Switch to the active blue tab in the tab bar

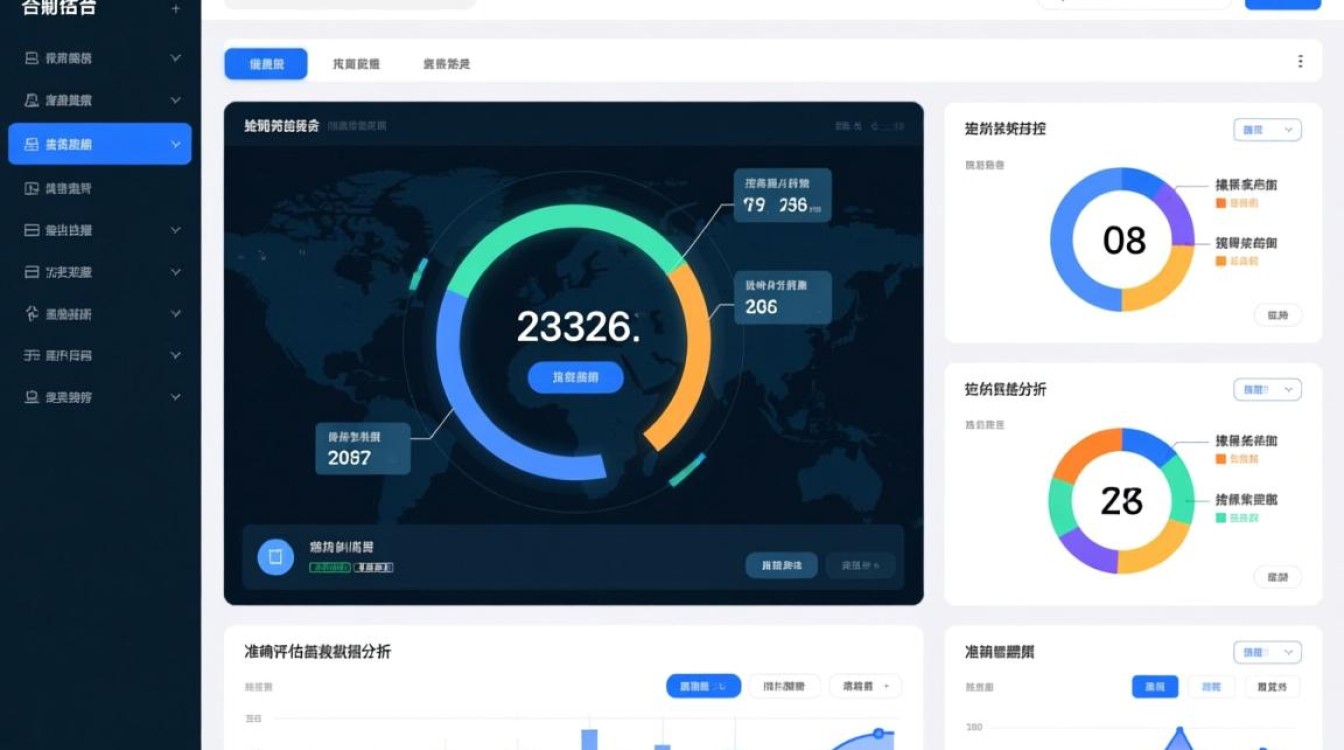(x=266, y=64)
